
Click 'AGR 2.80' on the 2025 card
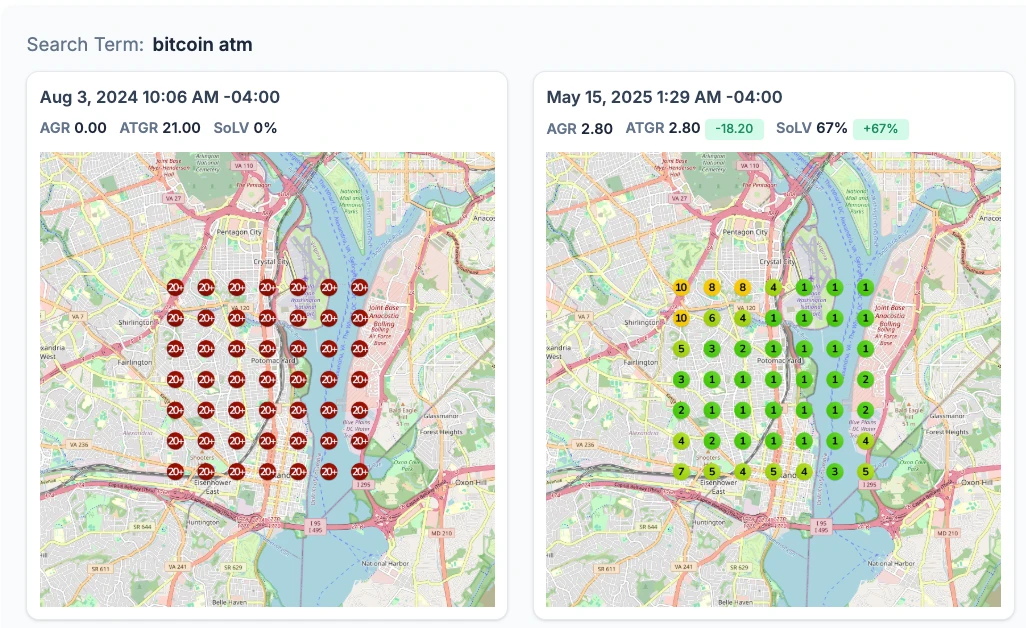coord(580,128)
